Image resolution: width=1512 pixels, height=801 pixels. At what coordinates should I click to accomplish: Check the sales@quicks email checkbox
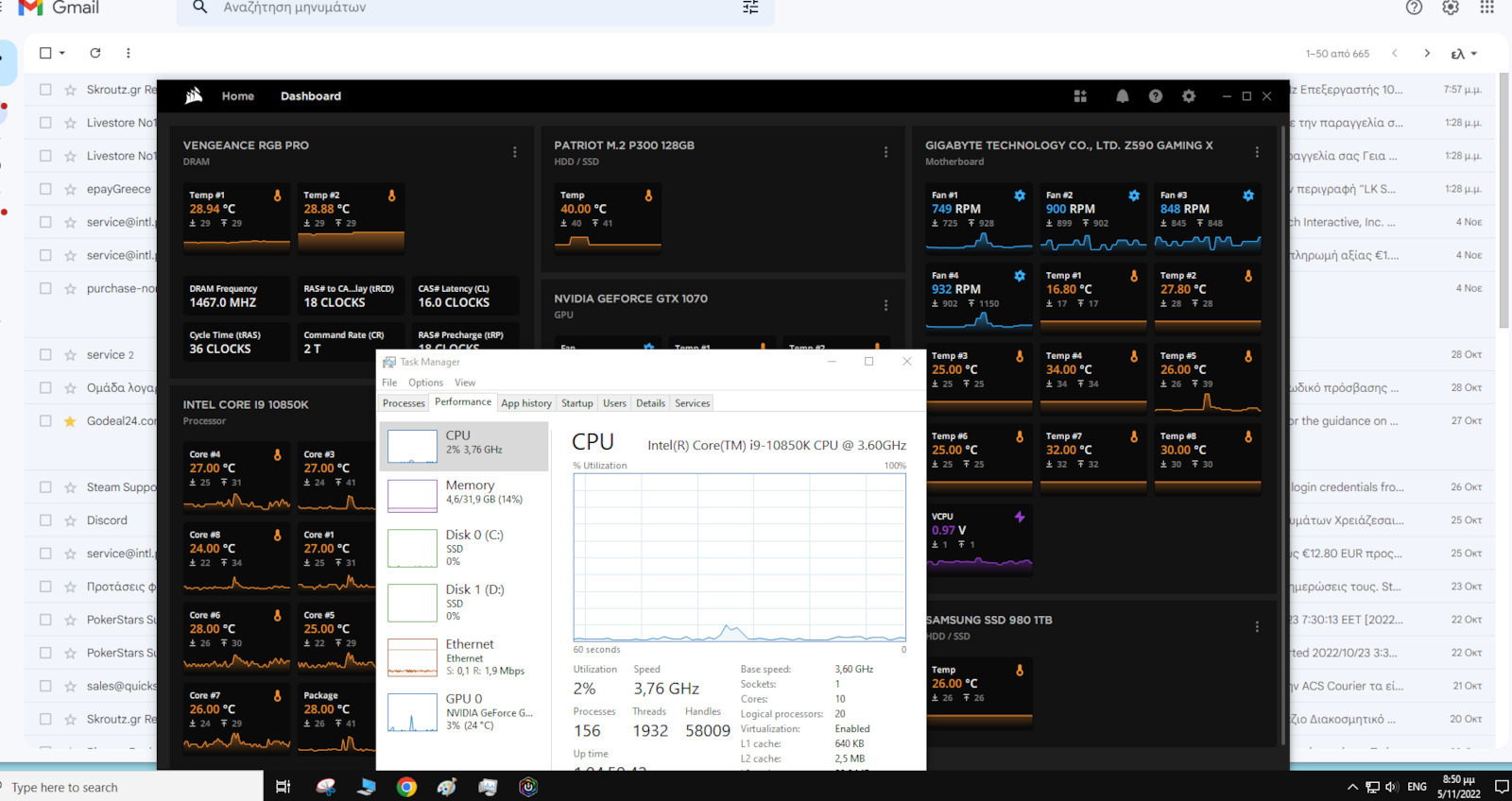click(45, 686)
